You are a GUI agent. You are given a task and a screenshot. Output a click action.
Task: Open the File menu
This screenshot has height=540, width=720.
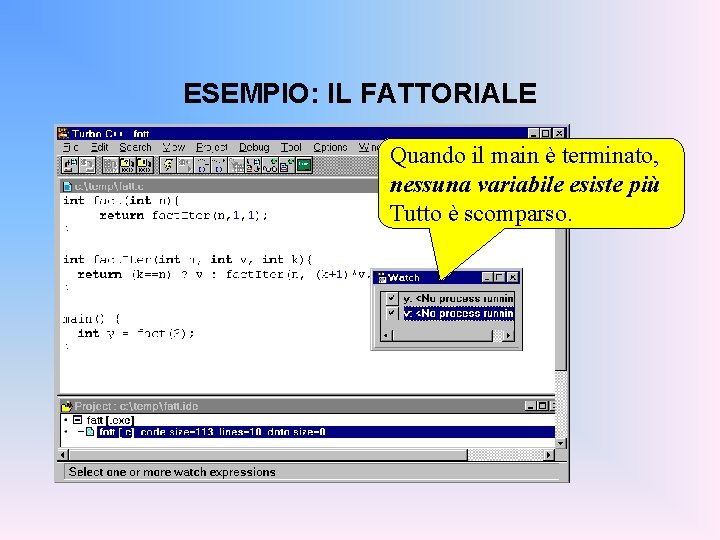pos(71,147)
